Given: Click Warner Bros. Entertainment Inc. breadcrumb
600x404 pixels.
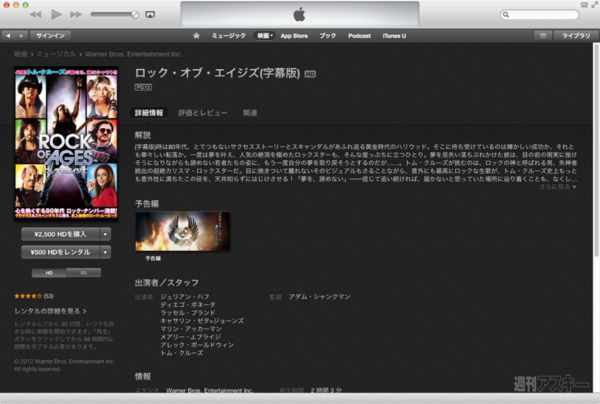Looking at the screenshot, I should [x=133, y=54].
